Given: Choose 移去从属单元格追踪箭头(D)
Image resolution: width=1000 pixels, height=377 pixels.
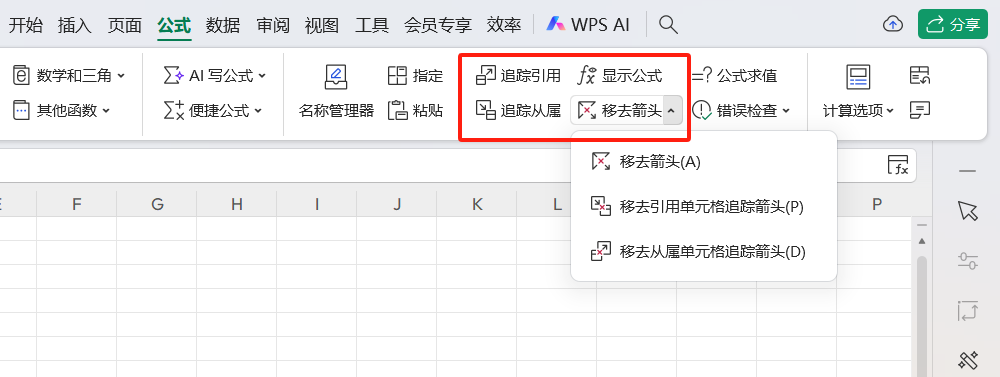Looking at the screenshot, I should (703, 252).
